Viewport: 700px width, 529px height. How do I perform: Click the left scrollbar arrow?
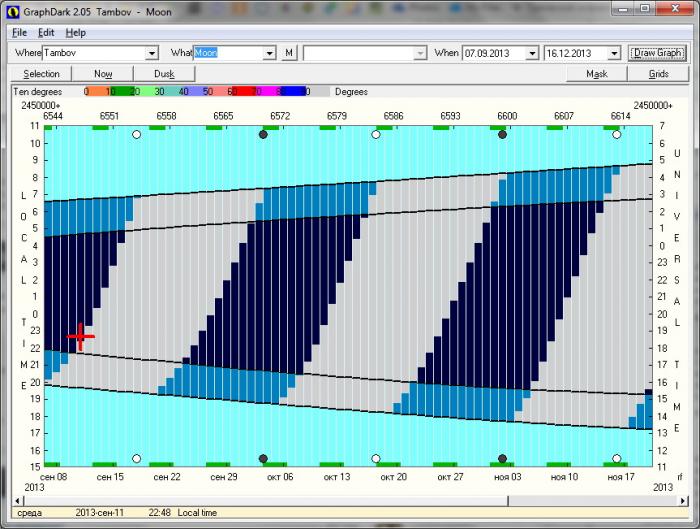pos(17,501)
